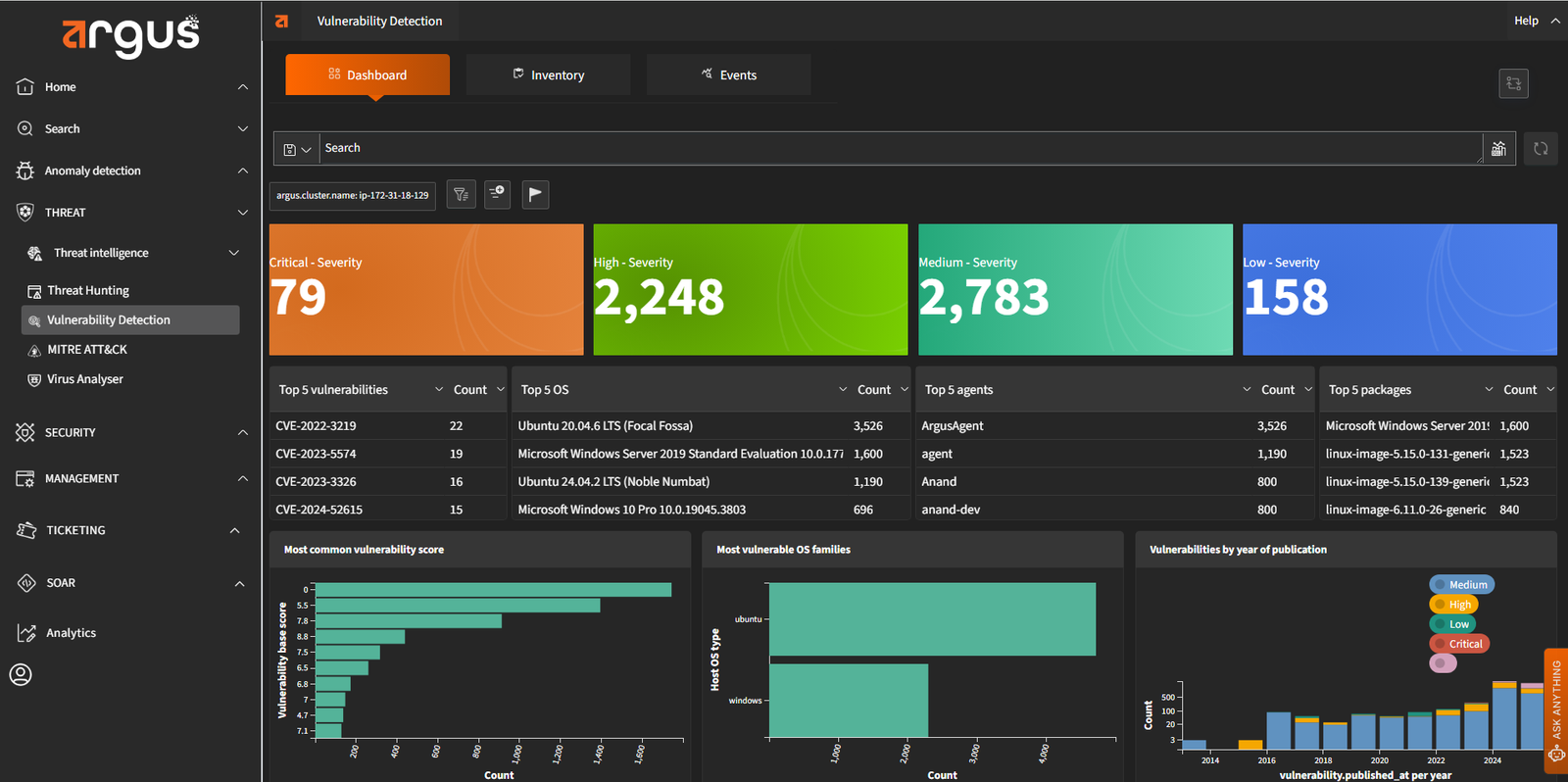Open Threat Hunting from the sidebar
Viewport: 1568px width, 782px height.
(88, 290)
